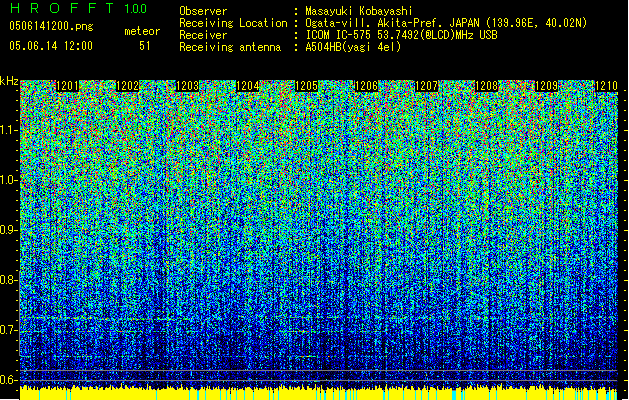Click the date 05.06.14 12:00
629x400 pixels.
(x=51, y=46)
